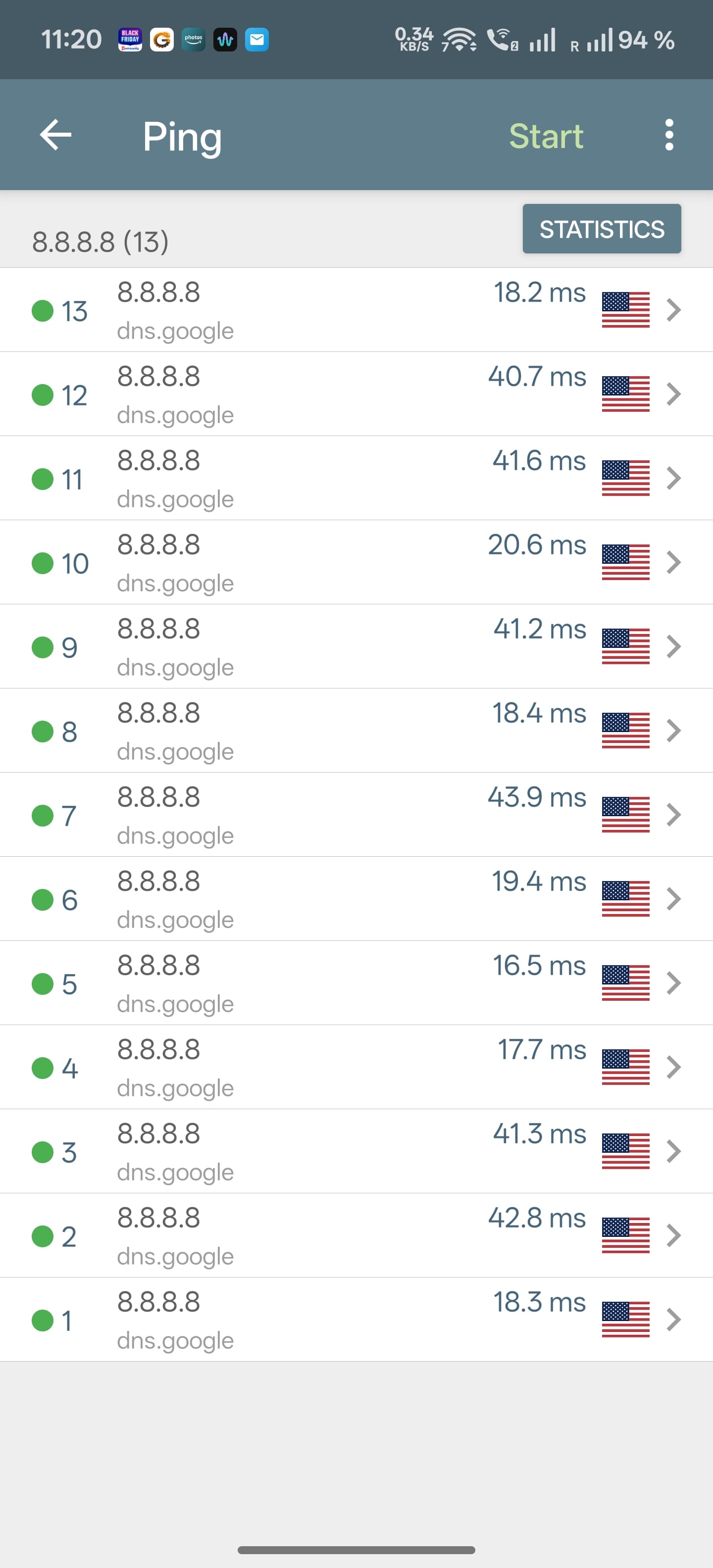713x1568 pixels.
Task: Select the 41.6 ms ping result row
Action: click(x=356, y=479)
